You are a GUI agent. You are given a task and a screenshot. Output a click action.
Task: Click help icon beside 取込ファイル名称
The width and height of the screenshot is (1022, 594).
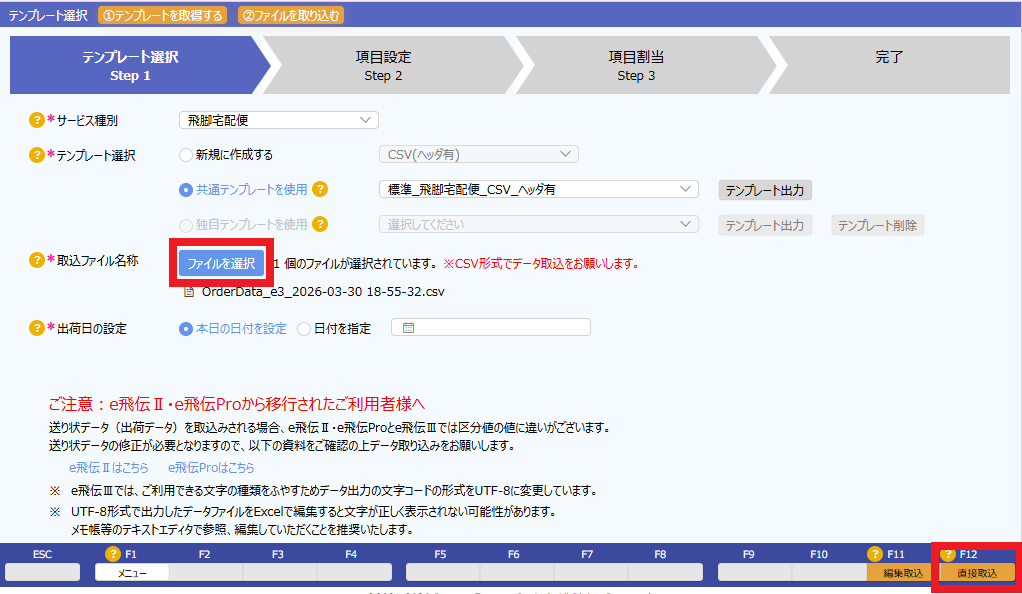37,260
